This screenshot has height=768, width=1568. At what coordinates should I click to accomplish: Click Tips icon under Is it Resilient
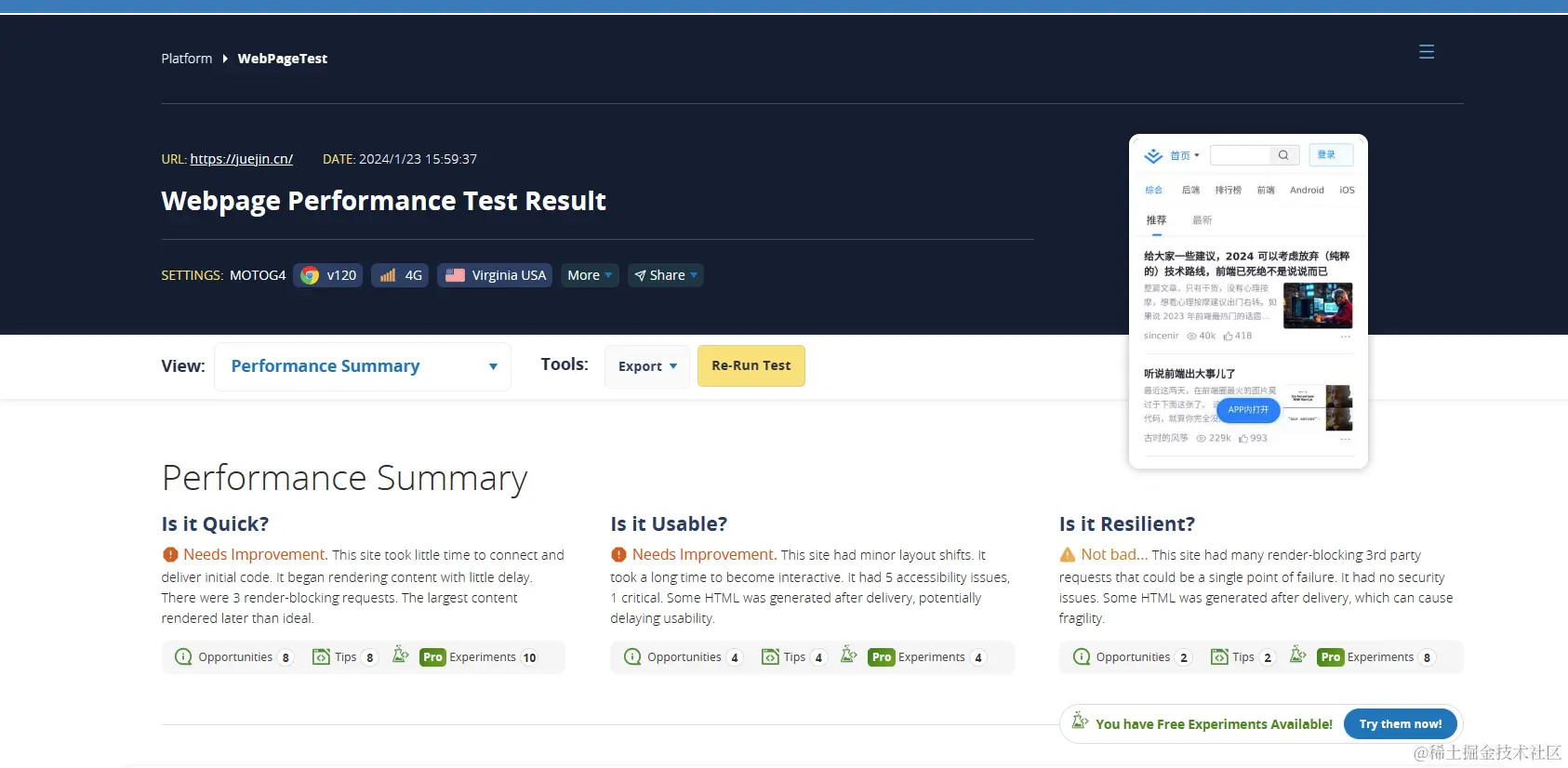[x=1219, y=656]
